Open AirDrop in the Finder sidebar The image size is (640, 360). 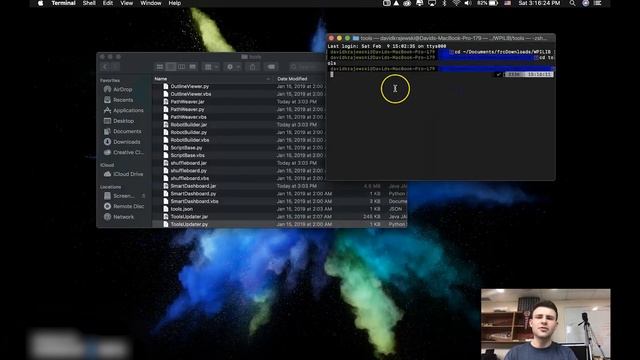(122, 89)
